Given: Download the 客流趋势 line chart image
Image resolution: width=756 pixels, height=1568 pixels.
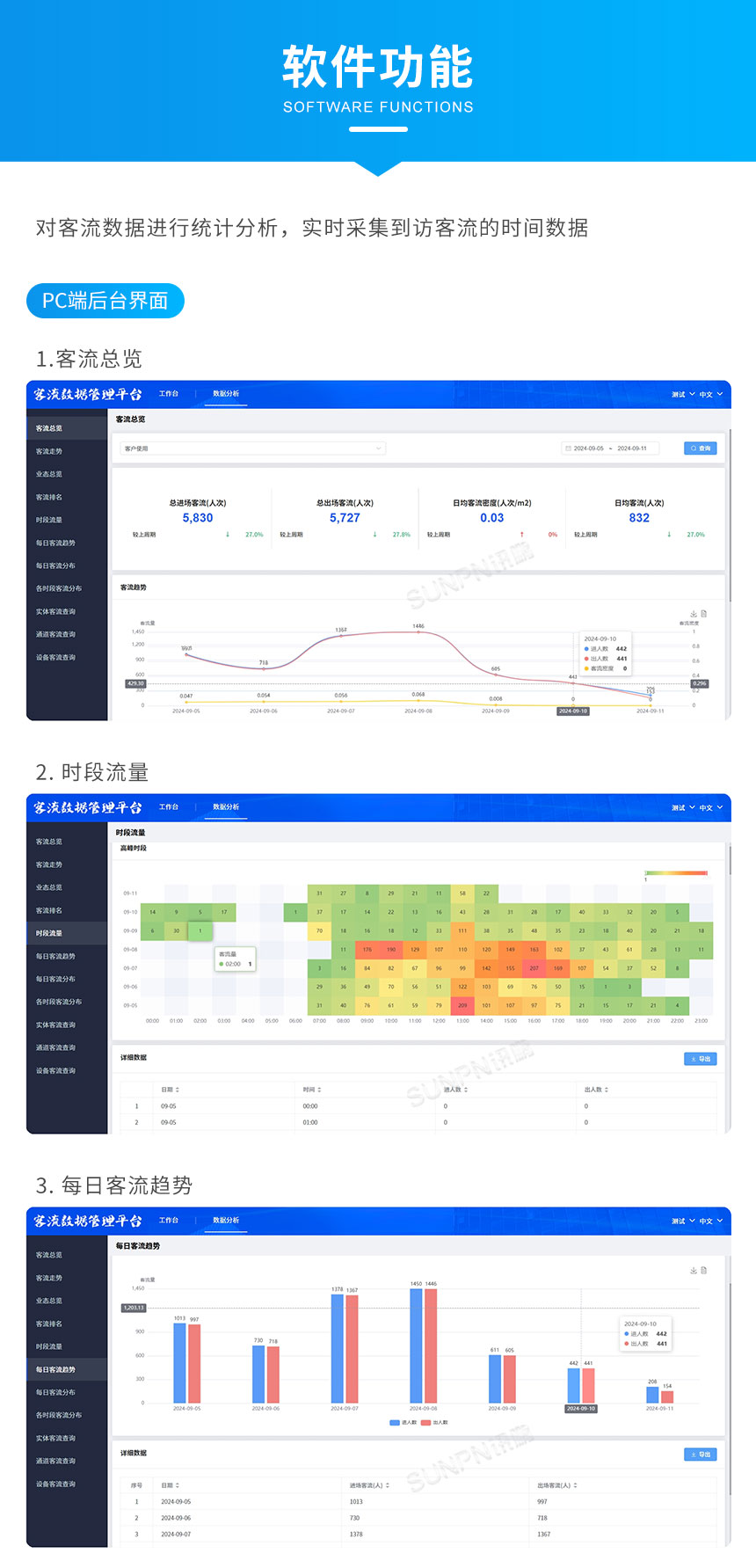Looking at the screenshot, I should [x=693, y=614].
